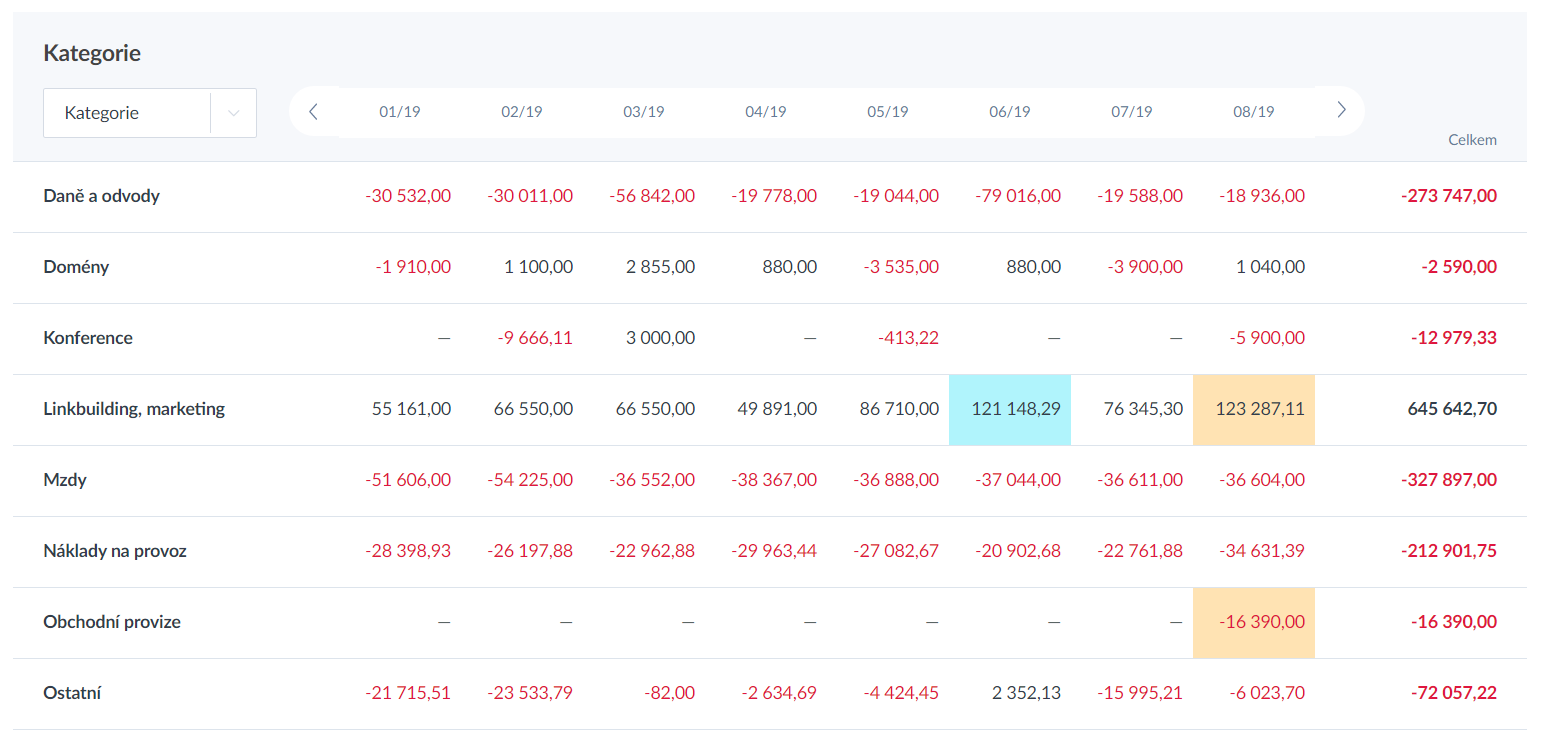Click the Domény total -2 590,00
The width and height of the screenshot is (1541, 739).
click(1458, 267)
